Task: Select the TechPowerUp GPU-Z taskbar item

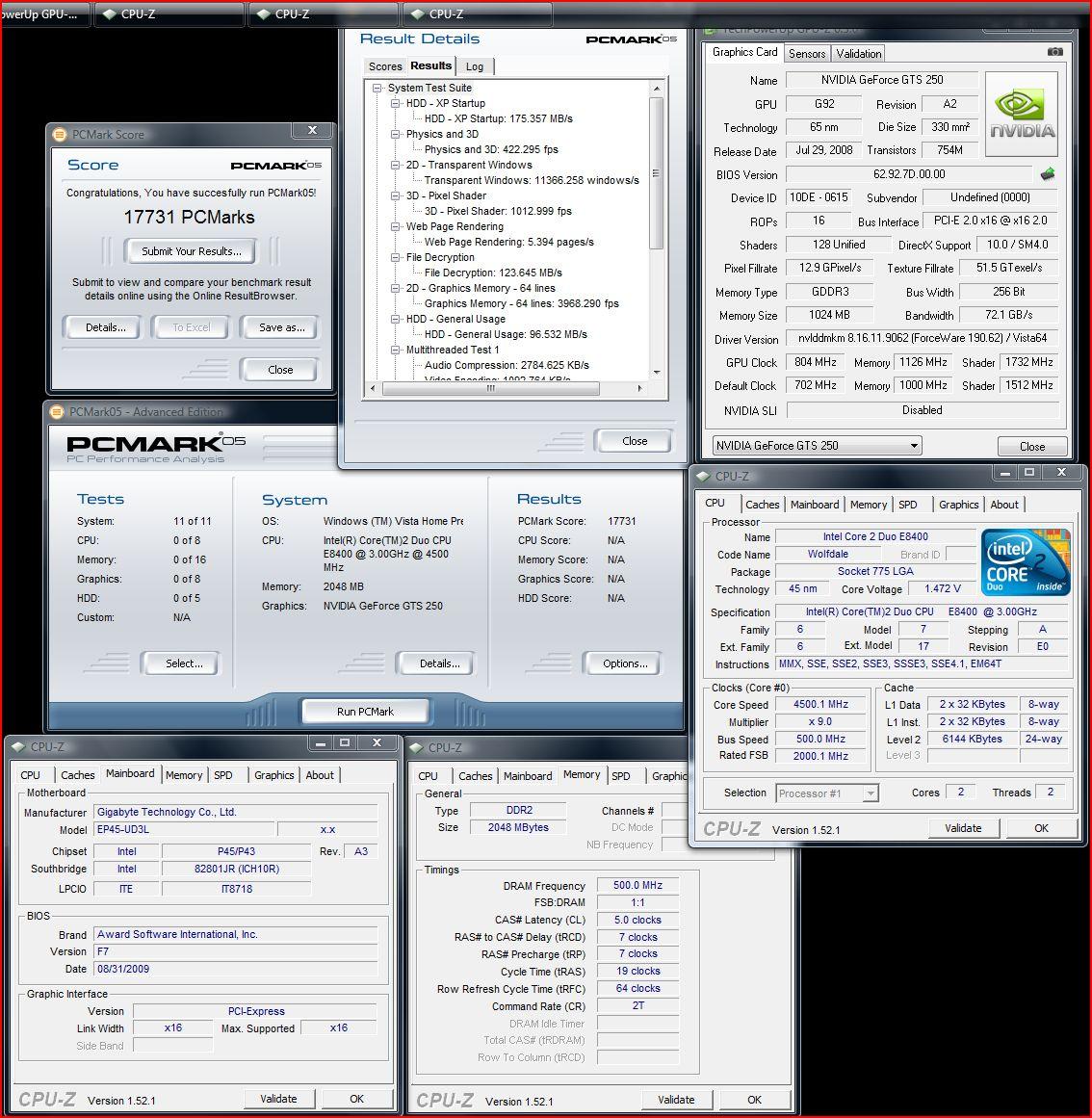Action: click(x=45, y=13)
